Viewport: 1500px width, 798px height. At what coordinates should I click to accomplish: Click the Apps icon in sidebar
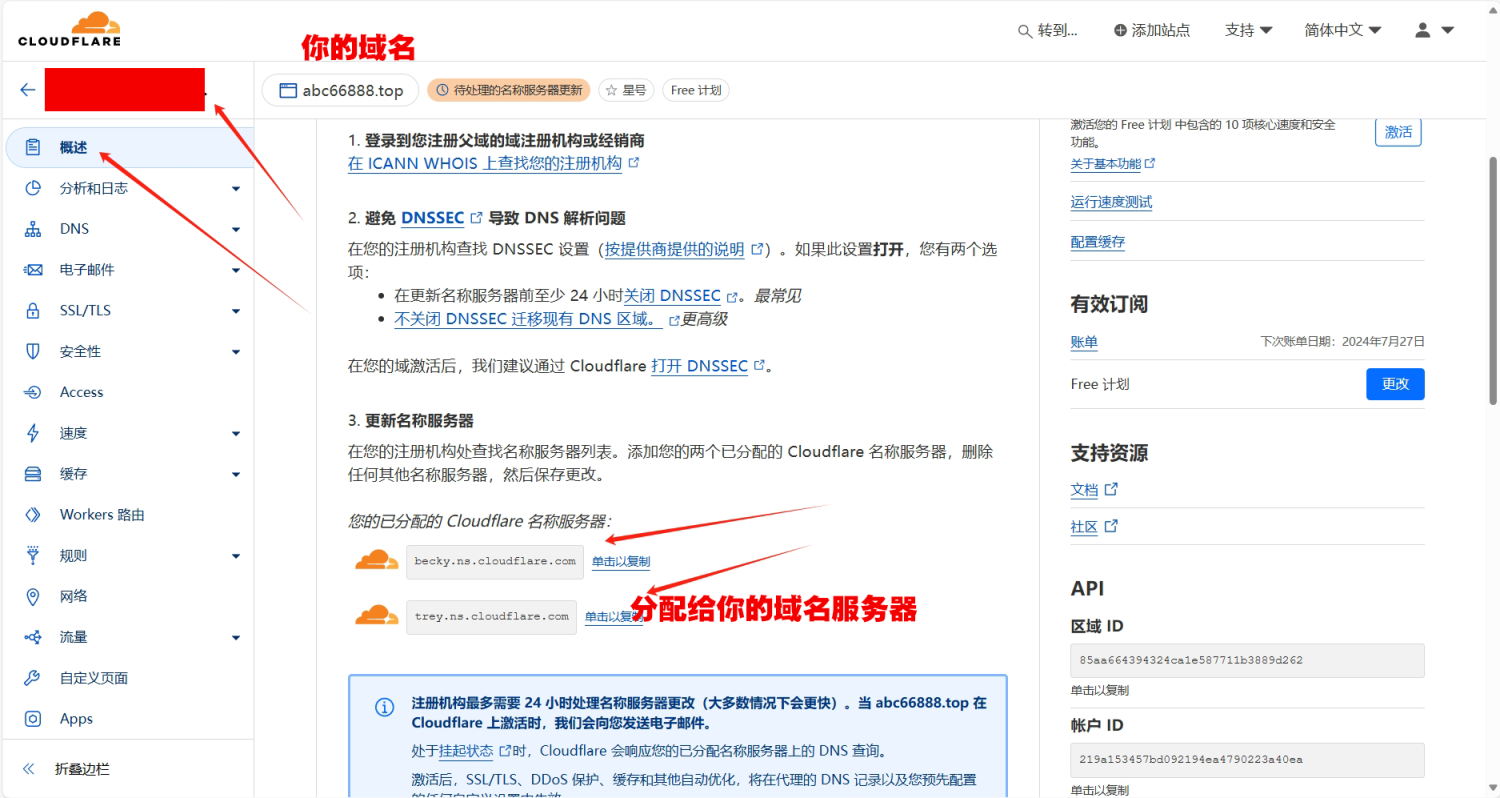point(33,719)
